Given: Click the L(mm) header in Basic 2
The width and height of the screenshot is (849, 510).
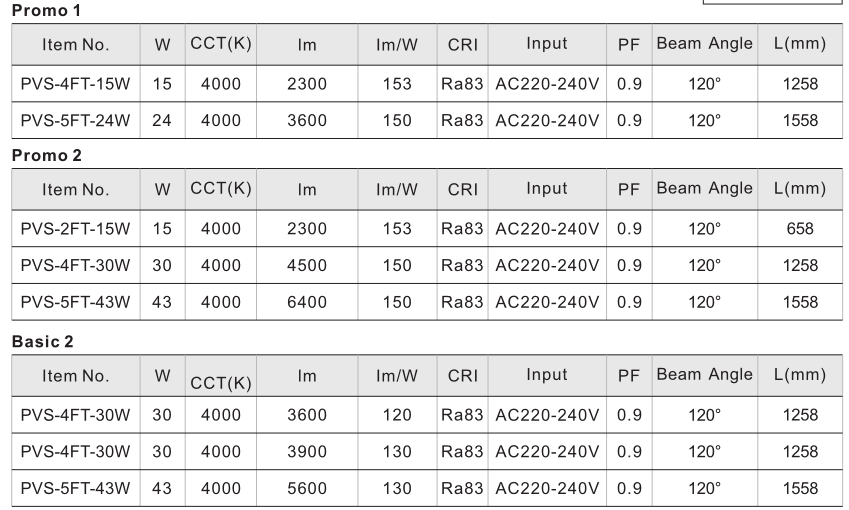Looking at the screenshot, I should point(800,375).
